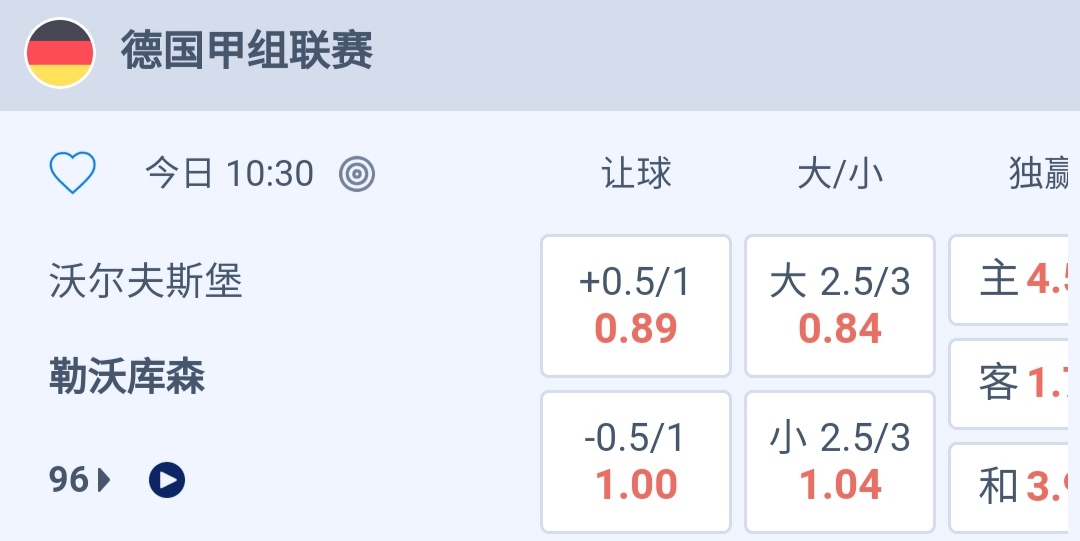Choose the 和 draw odds
This screenshot has height=541, width=1080.
click(x=1014, y=487)
